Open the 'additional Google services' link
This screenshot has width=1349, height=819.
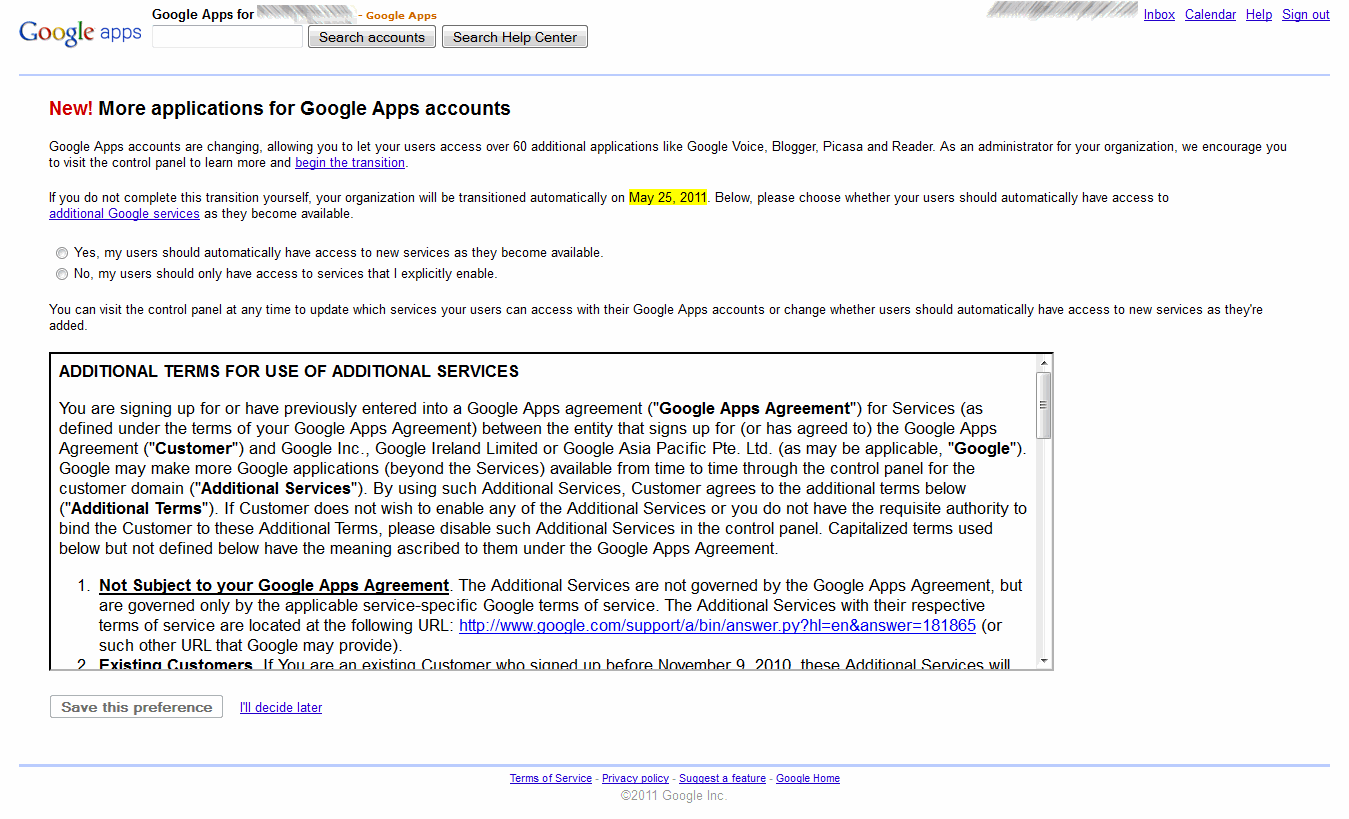(x=124, y=214)
